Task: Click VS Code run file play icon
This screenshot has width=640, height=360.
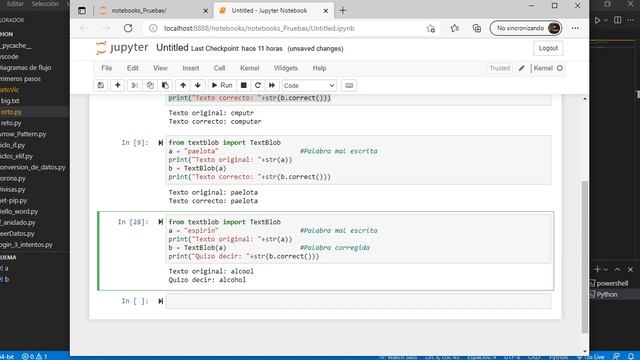Action: (597, 20)
